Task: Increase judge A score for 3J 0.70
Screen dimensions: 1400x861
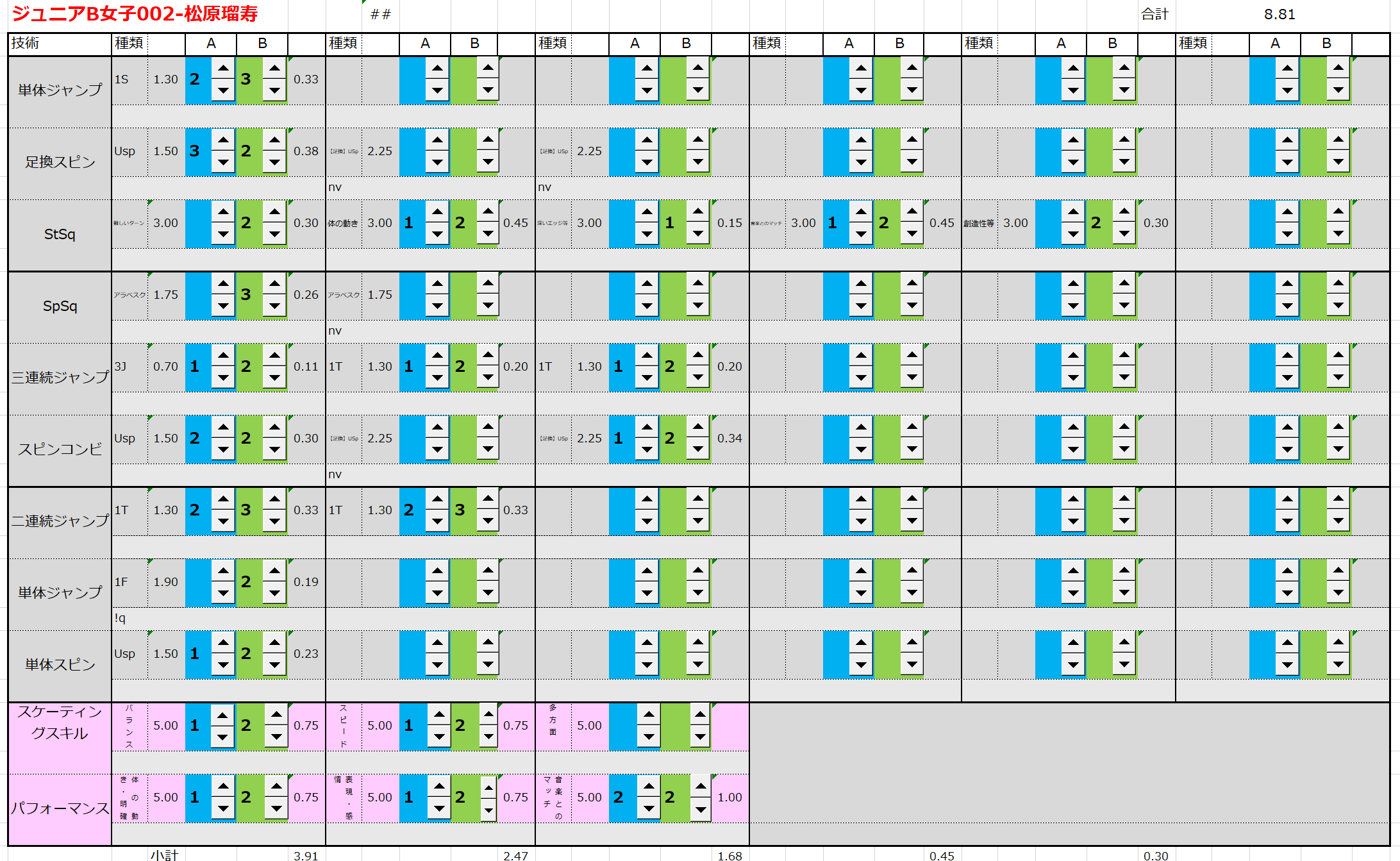Action: tap(223, 355)
